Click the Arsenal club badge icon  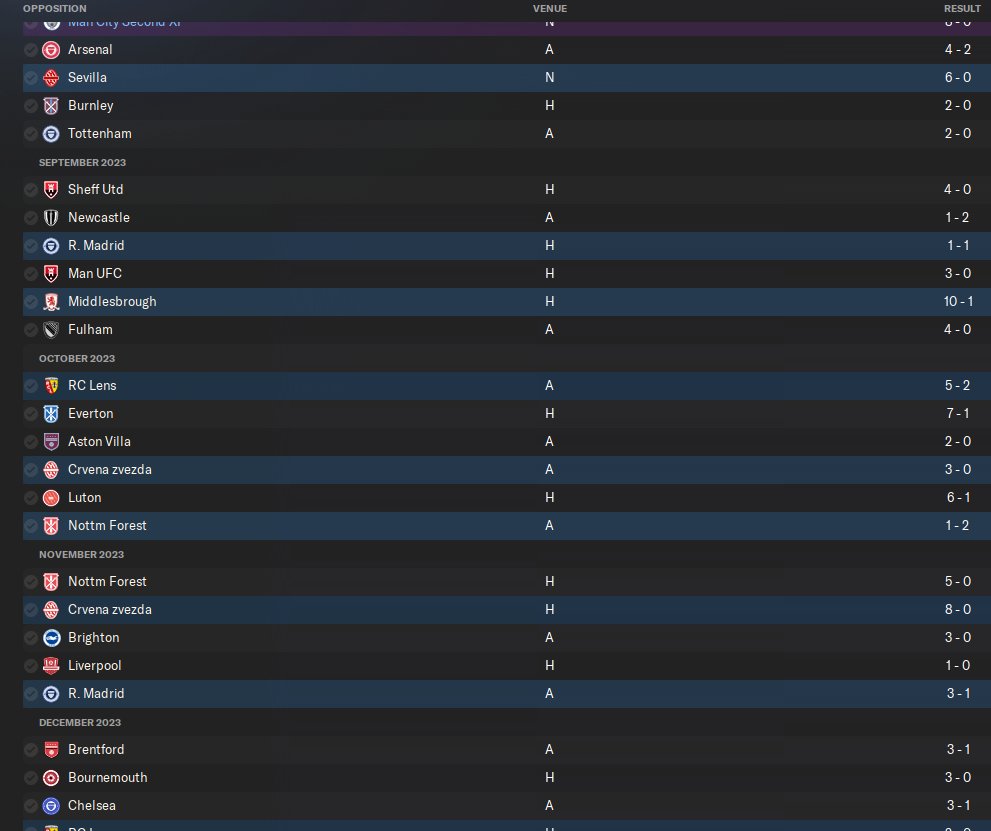tap(52, 49)
